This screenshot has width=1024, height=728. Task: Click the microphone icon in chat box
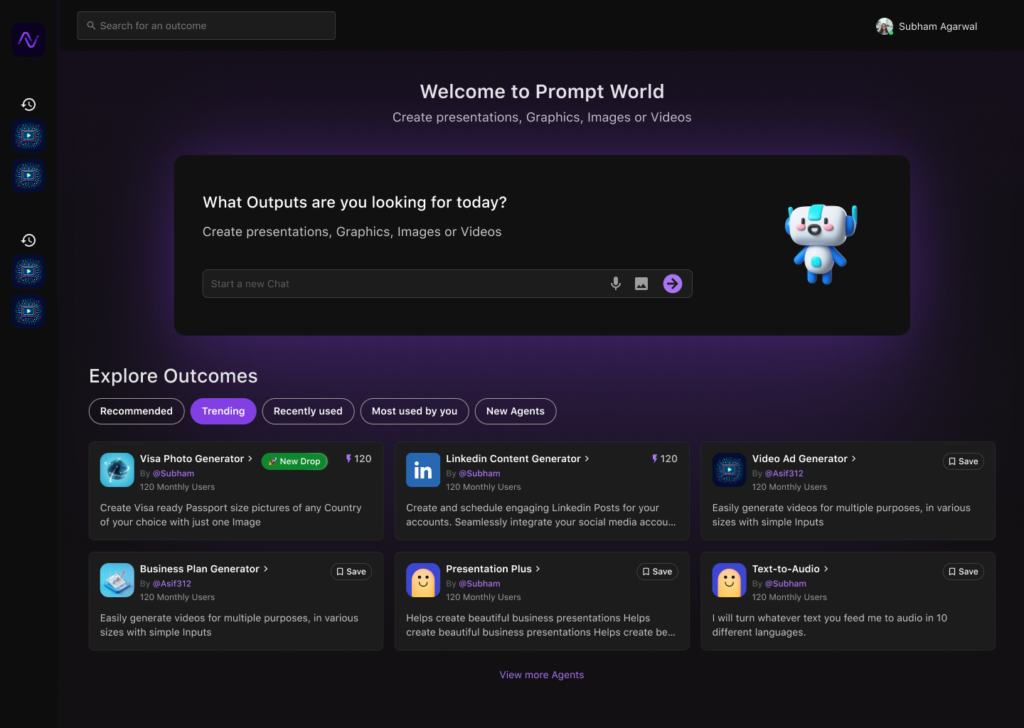pyautogui.click(x=616, y=284)
